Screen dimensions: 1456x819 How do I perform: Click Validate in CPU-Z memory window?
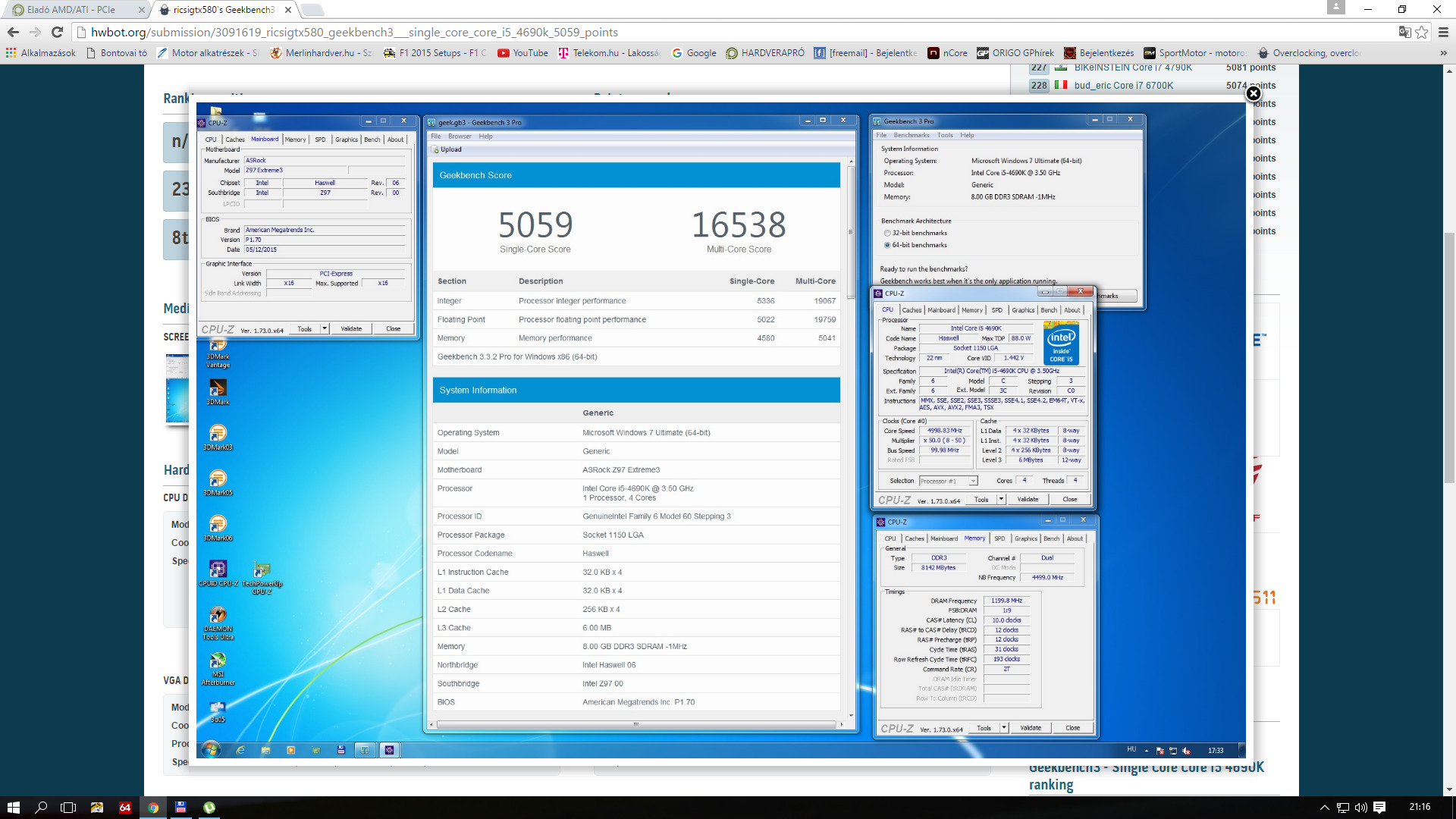tap(1030, 728)
